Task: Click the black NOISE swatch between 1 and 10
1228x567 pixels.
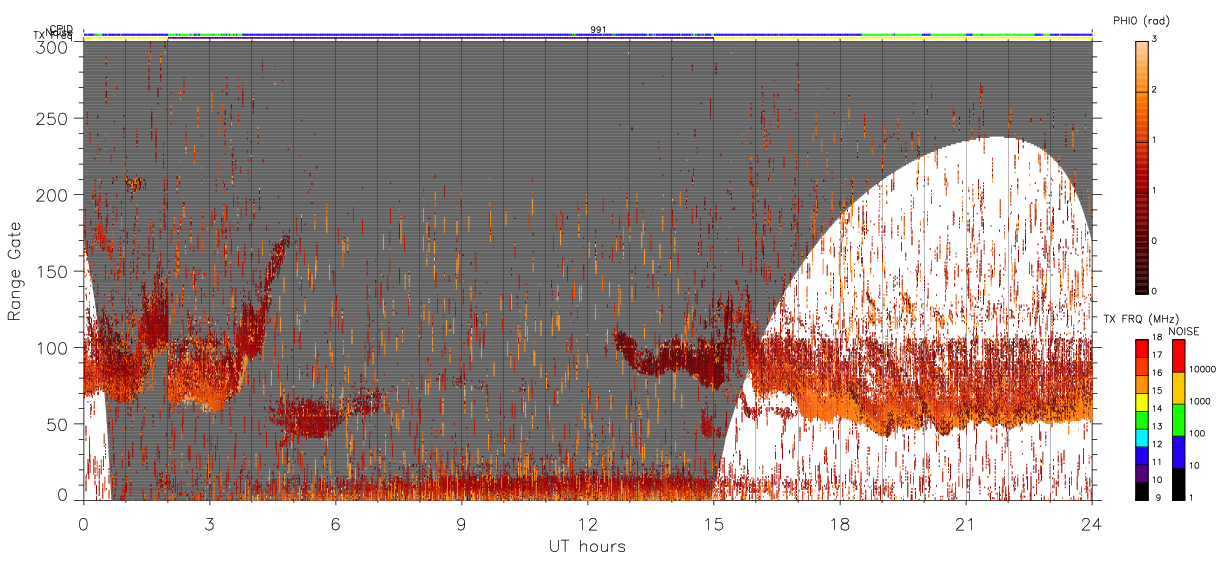Action: pyautogui.click(x=1178, y=484)
